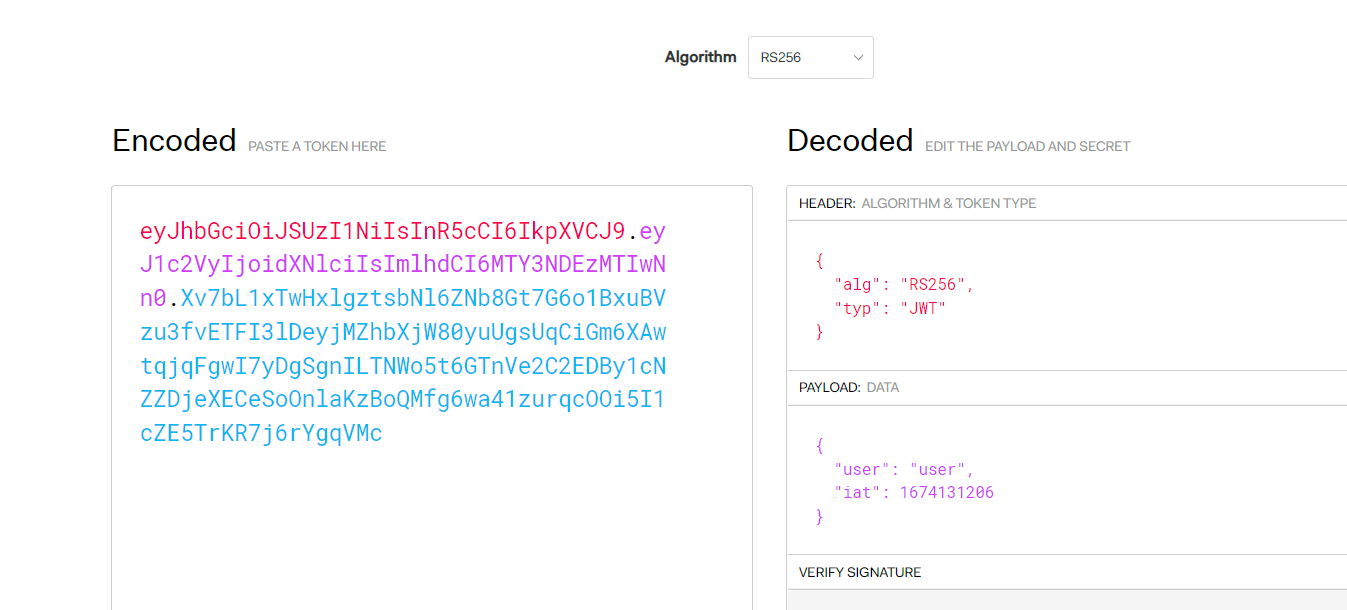1347x610 pixels.
Task: Place cursor on the "typ": "JWT" line
Action: pyautogui.click(x=889, y=308)
